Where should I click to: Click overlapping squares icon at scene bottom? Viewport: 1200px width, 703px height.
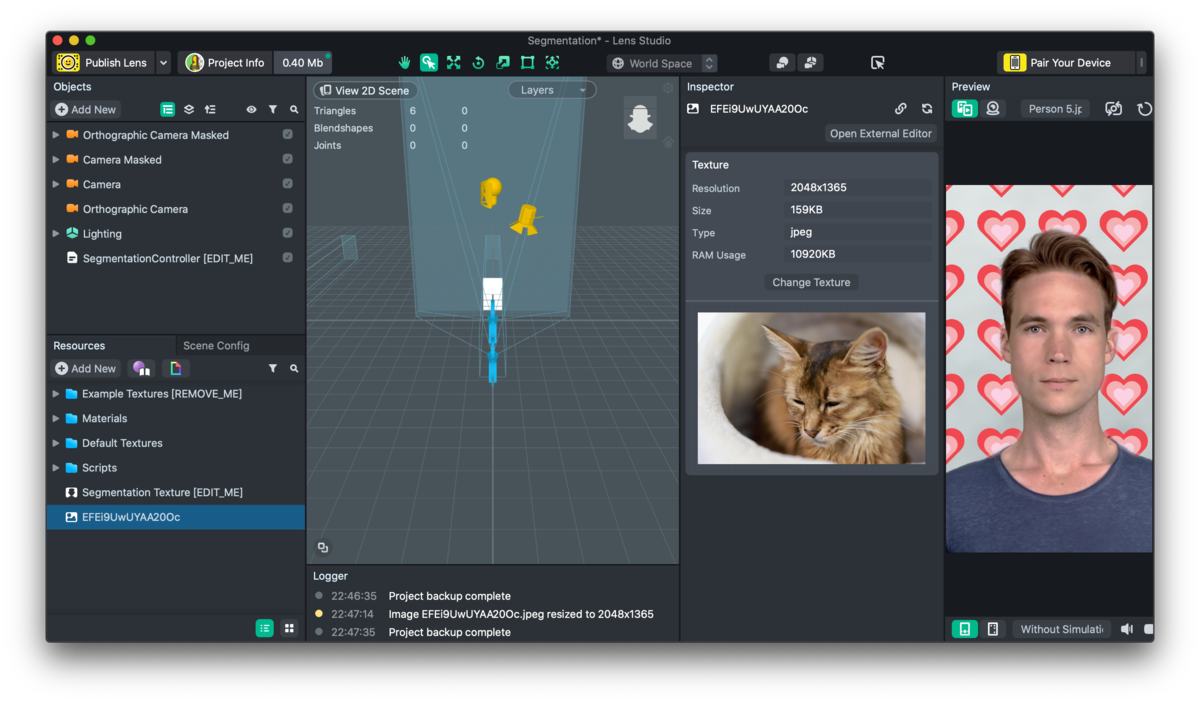tap(323, 547)
